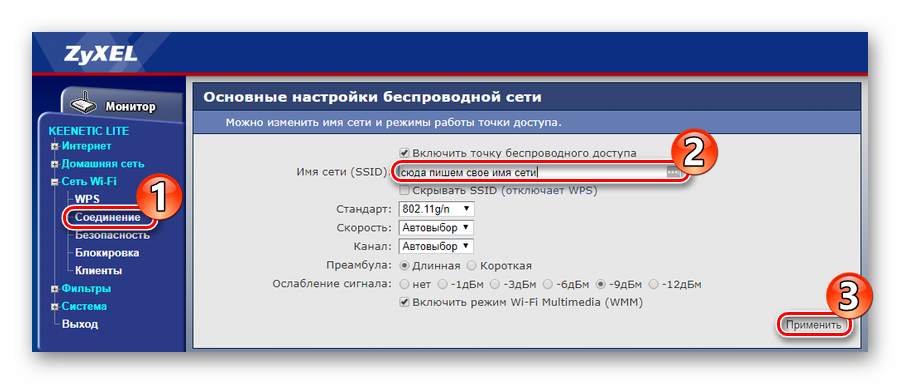Open the Блокировка menu item
This screenshot has height=384, width=900.
(x=107, y=253)
